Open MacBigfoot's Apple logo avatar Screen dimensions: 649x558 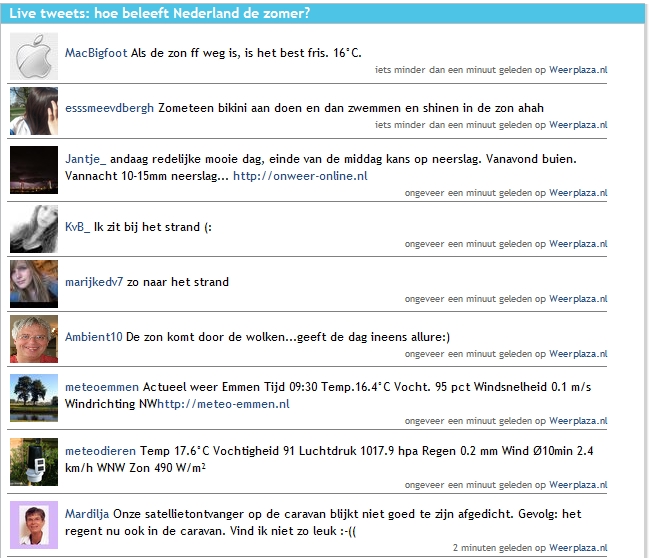tap(34, 56)
